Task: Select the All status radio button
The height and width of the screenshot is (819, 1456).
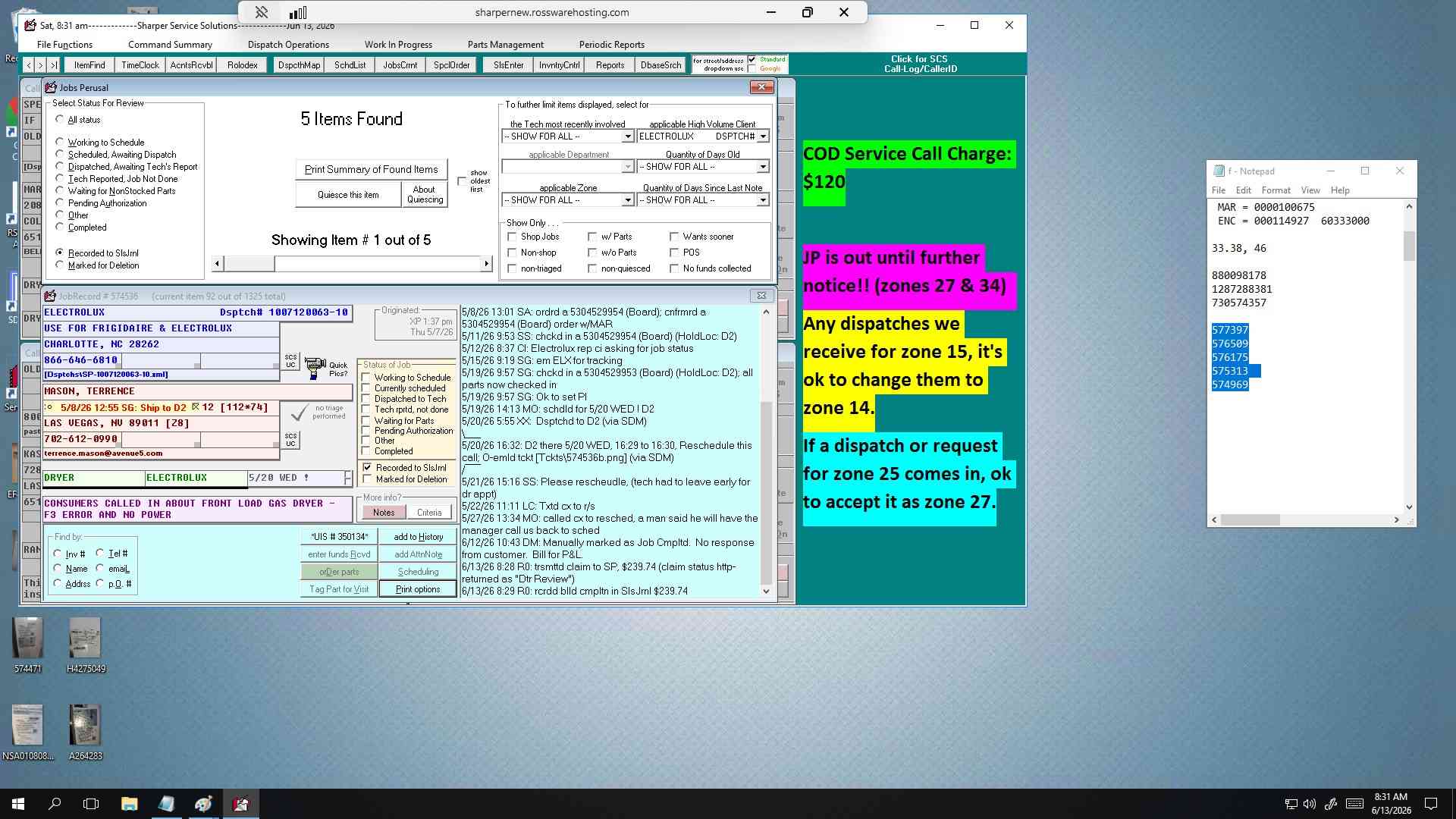Action: pos(60,119)
